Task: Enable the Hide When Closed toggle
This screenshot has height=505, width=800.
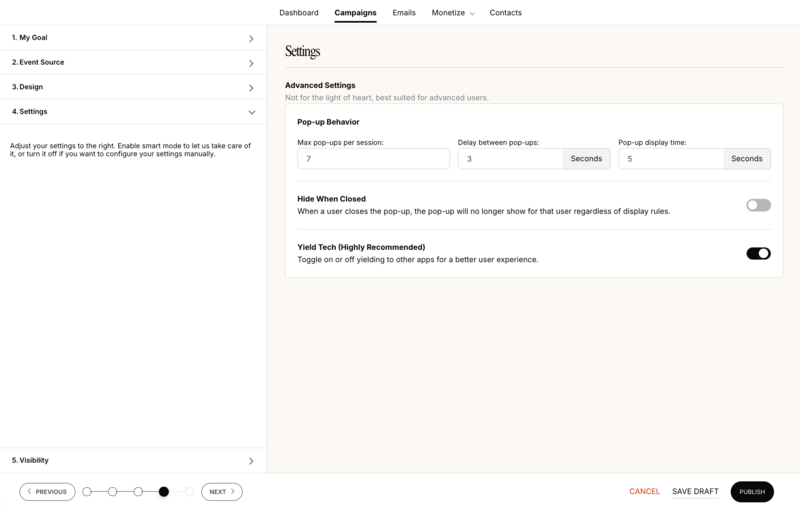Action: pyautogui.click(x=758, y=205)
